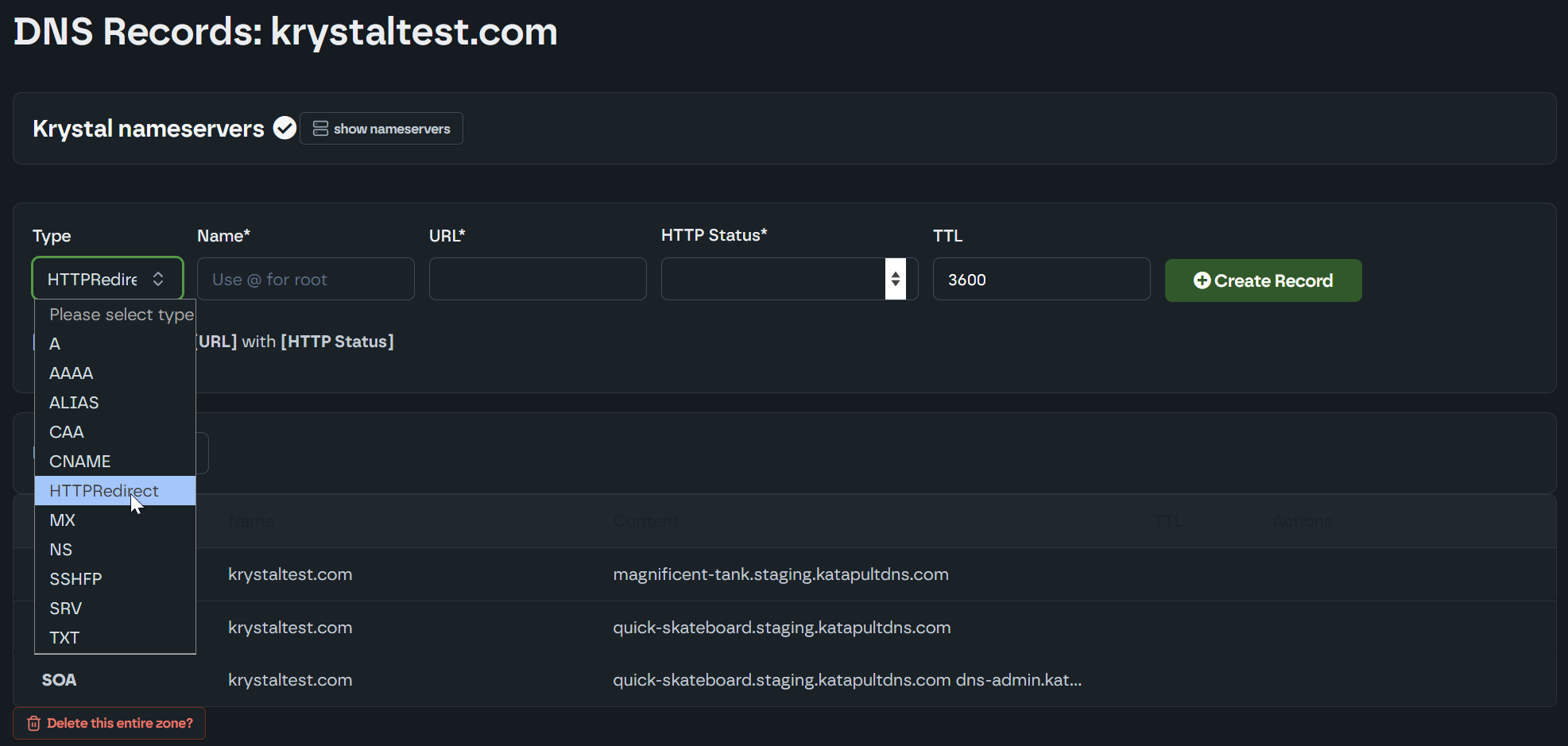
Task: Select the CAA record type
Action: click(x=67, y=432)
